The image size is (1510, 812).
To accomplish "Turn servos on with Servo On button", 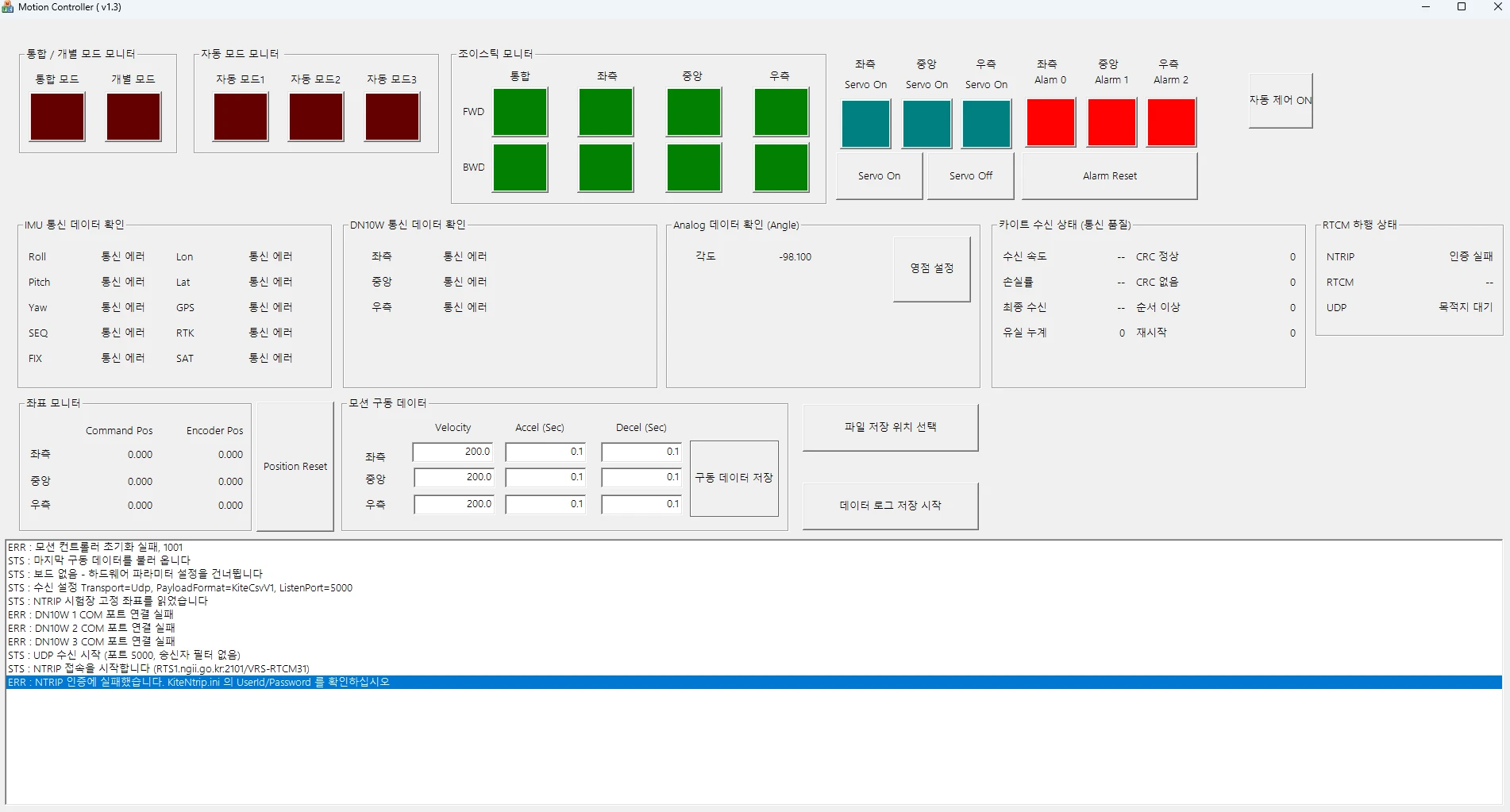I will point(879,175).
